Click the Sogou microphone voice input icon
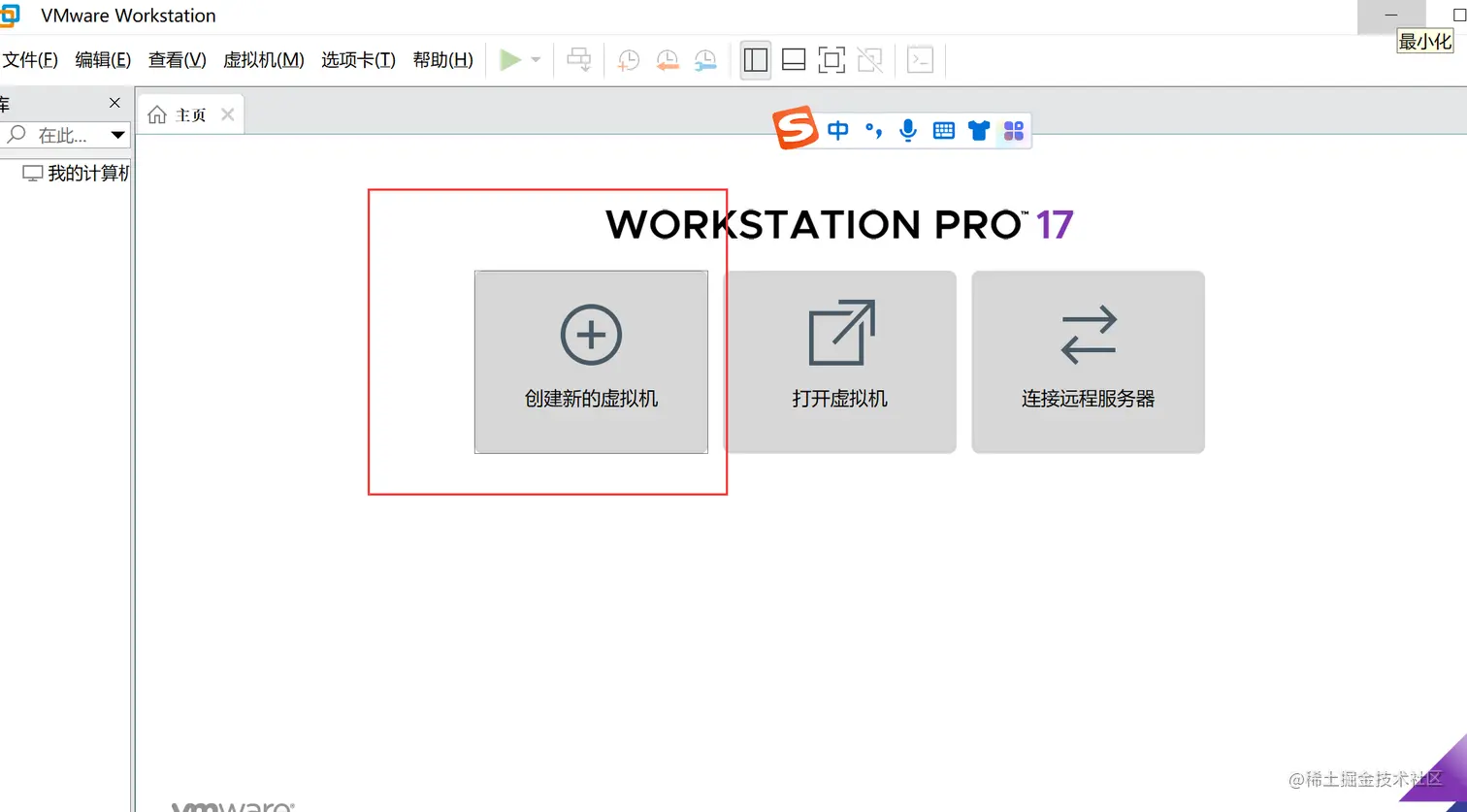The width and height of the screenshot is (1467, 812). (x=908, y=130)
